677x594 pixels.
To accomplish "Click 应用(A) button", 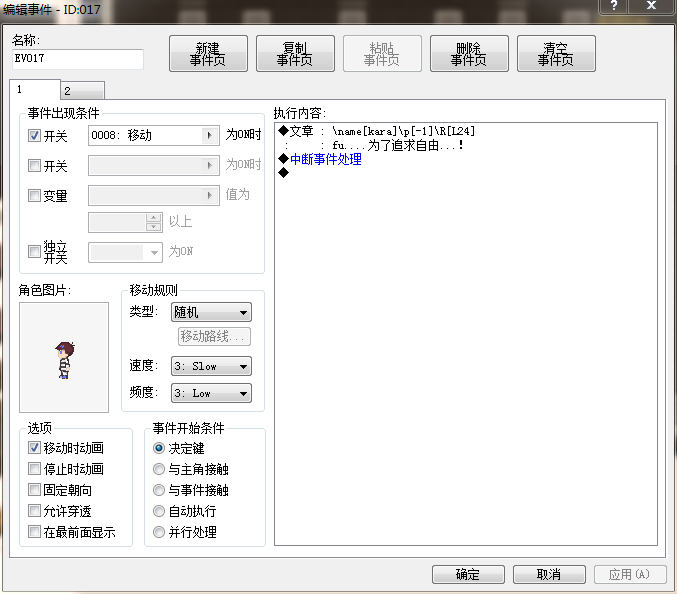I will [x=630, y=575].
